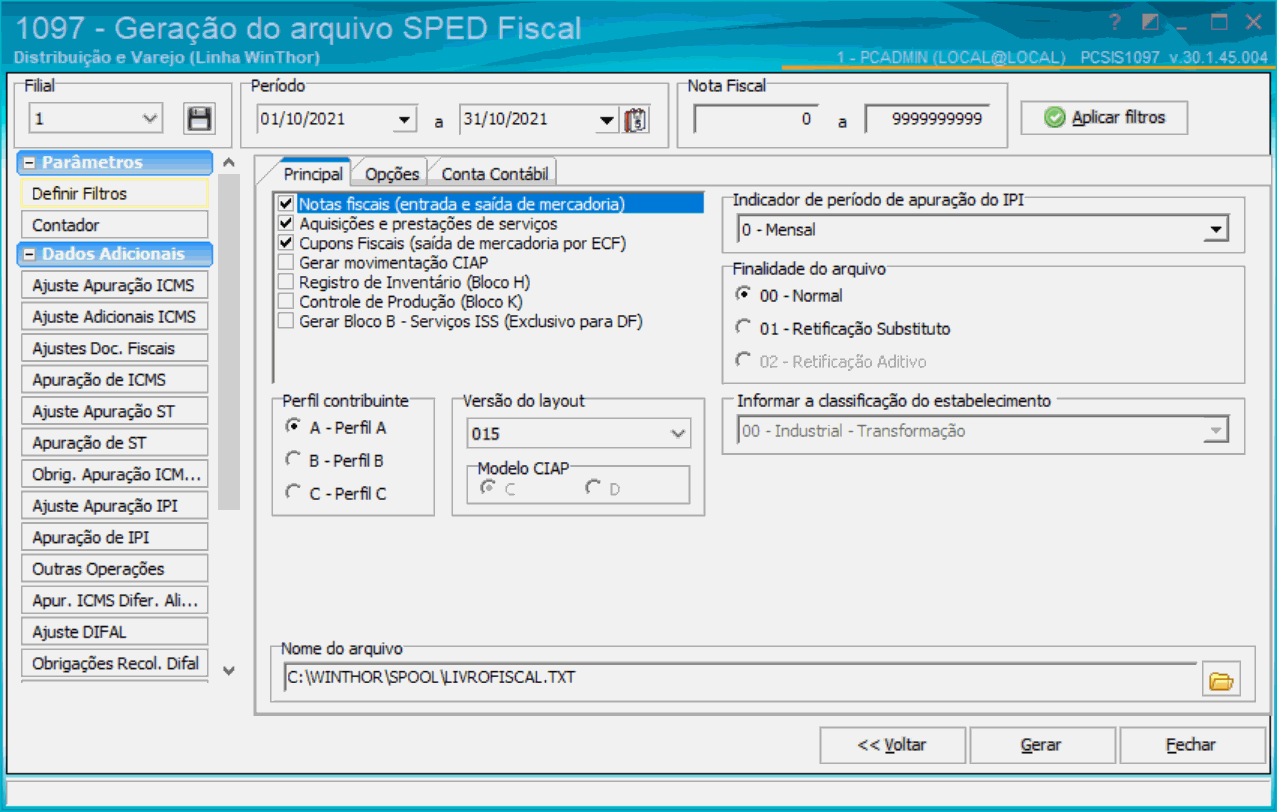This screenshot has height=812, width=1277.
Task: Select A - Perfil A radio
Action: [x=293, y=426]
